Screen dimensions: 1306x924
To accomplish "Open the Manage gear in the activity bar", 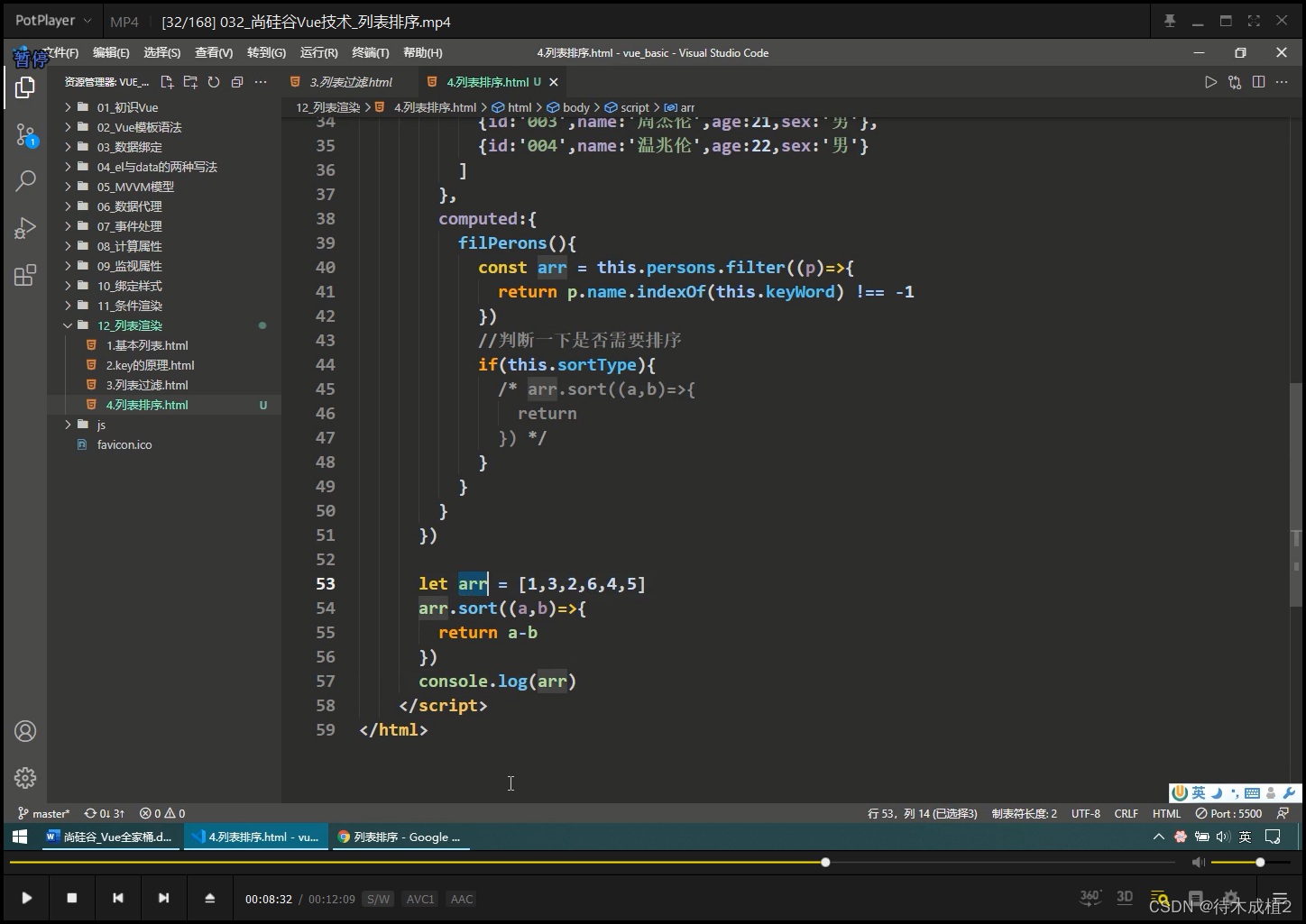I will pyautogui.click(x=25, y=777).
